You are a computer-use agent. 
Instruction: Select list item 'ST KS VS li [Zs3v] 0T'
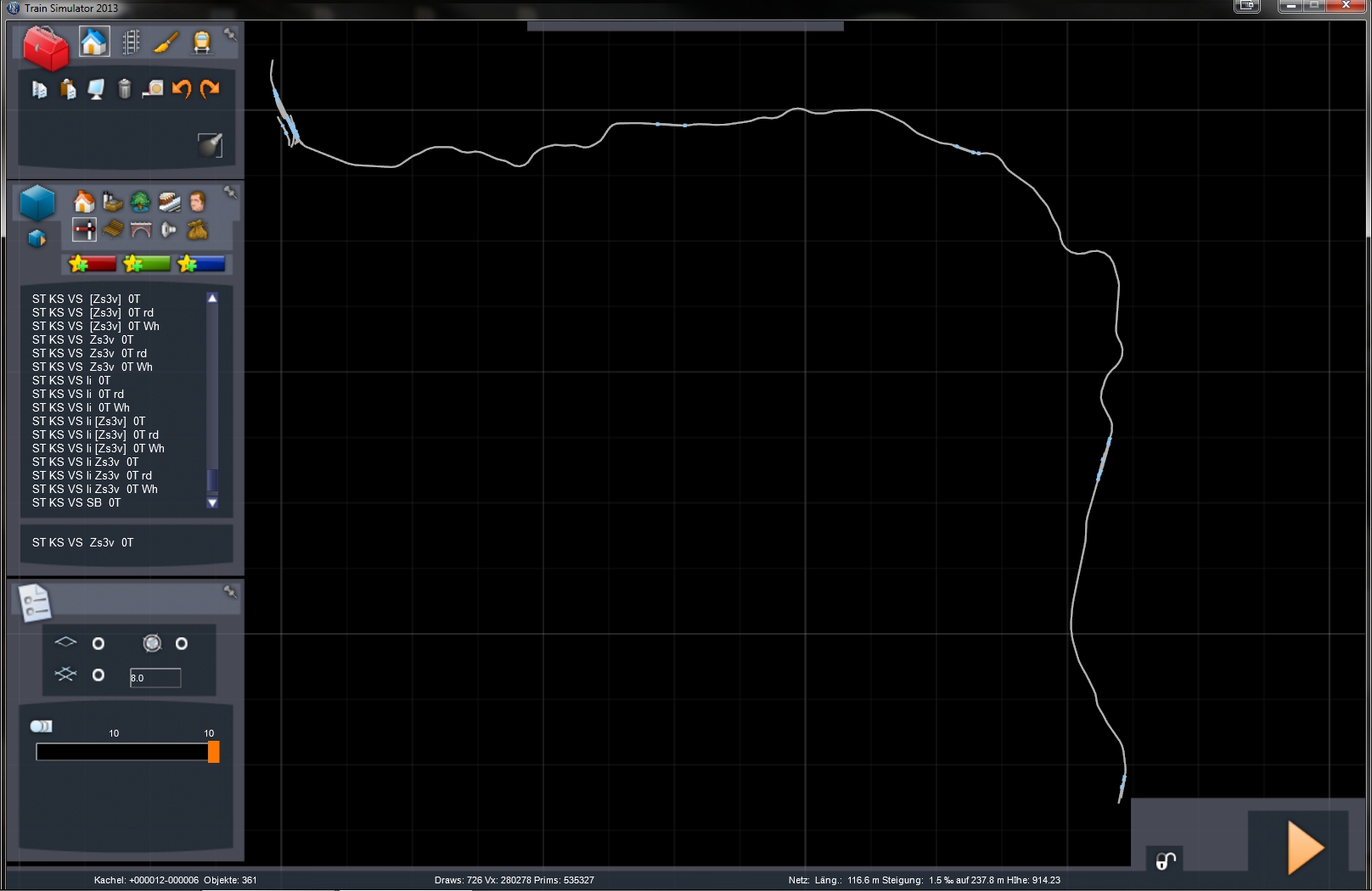pyautogui.click(x=89, y=421)
